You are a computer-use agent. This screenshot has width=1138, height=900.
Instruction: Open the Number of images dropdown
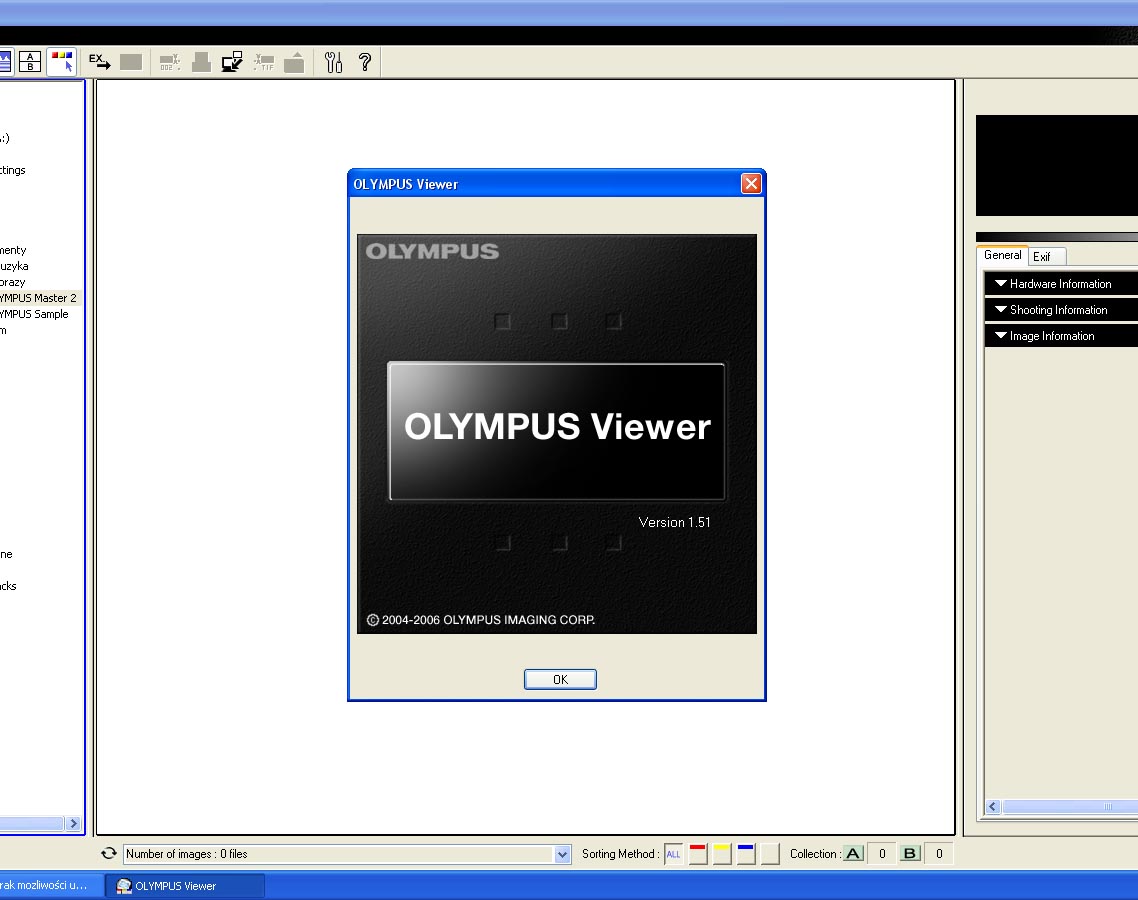coord(562,854)
